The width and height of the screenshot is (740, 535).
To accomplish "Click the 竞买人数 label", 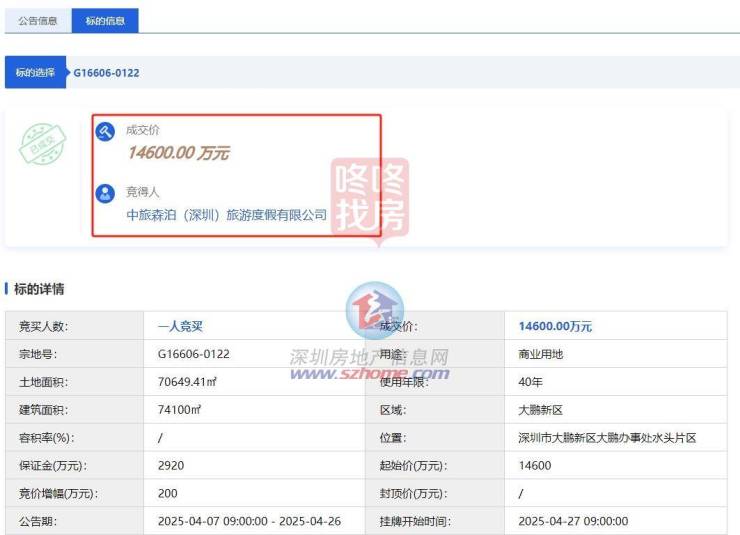I will click(43, 326).
